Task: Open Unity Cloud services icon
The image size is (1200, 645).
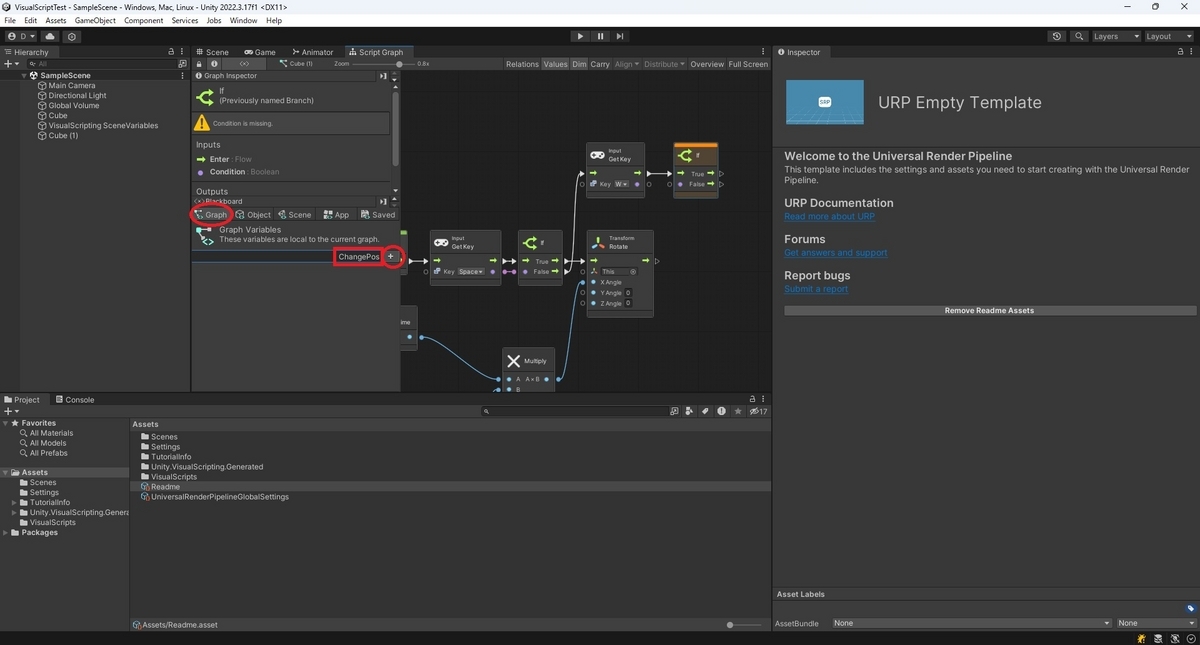Action: (50, 36)
